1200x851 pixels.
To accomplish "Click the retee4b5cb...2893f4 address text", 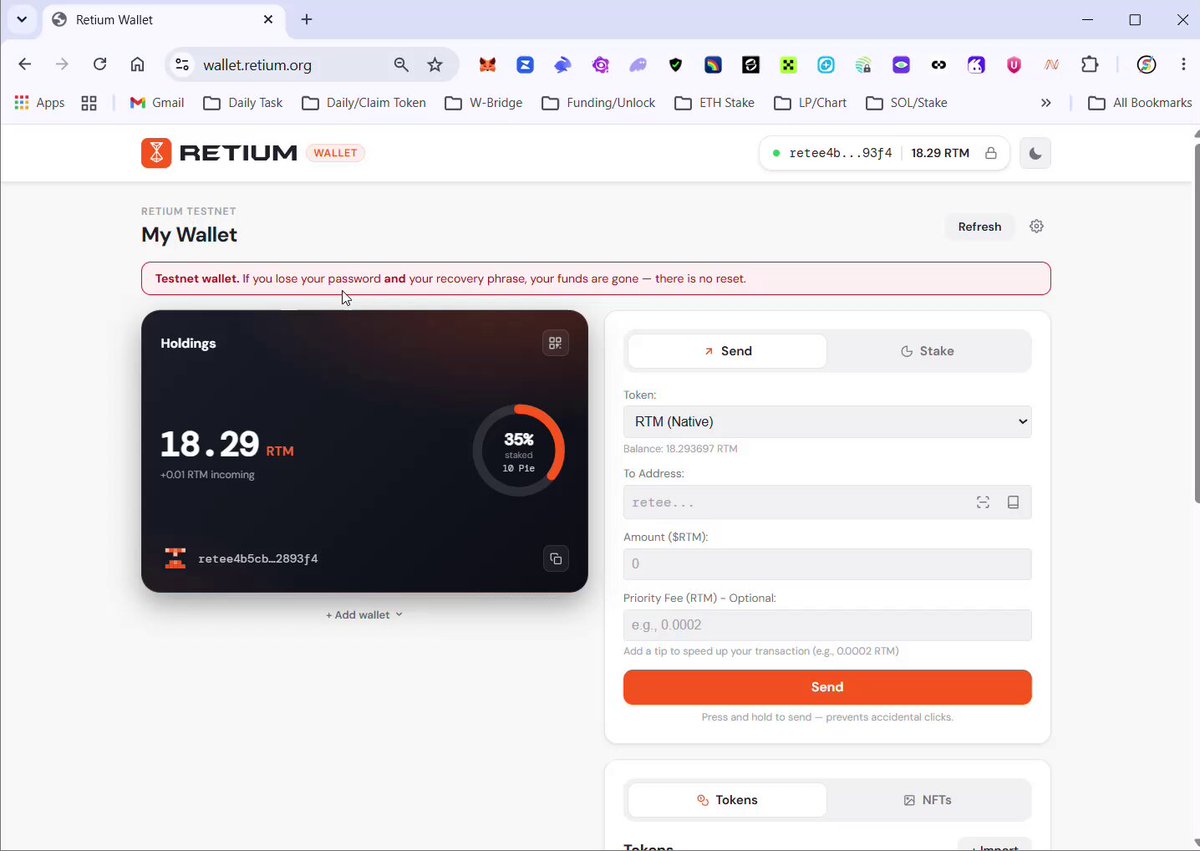I will coord(258,558).
